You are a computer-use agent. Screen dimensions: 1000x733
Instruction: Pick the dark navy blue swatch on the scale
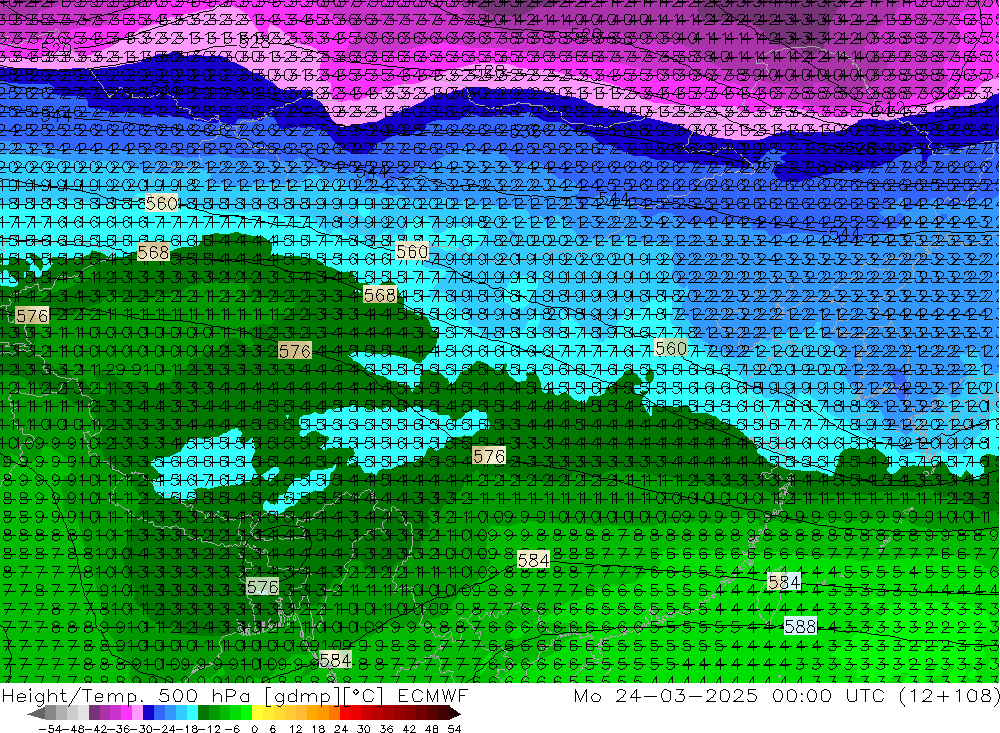148,713
